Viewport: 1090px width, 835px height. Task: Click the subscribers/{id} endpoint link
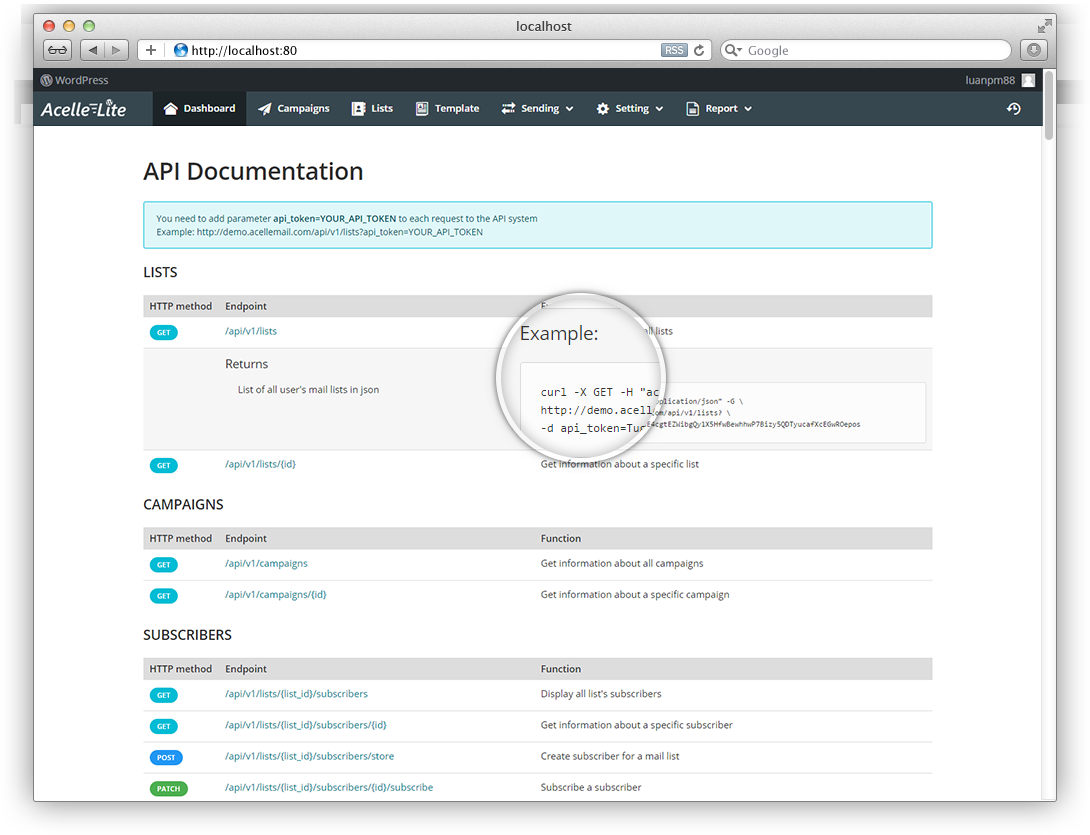(305, 725)
